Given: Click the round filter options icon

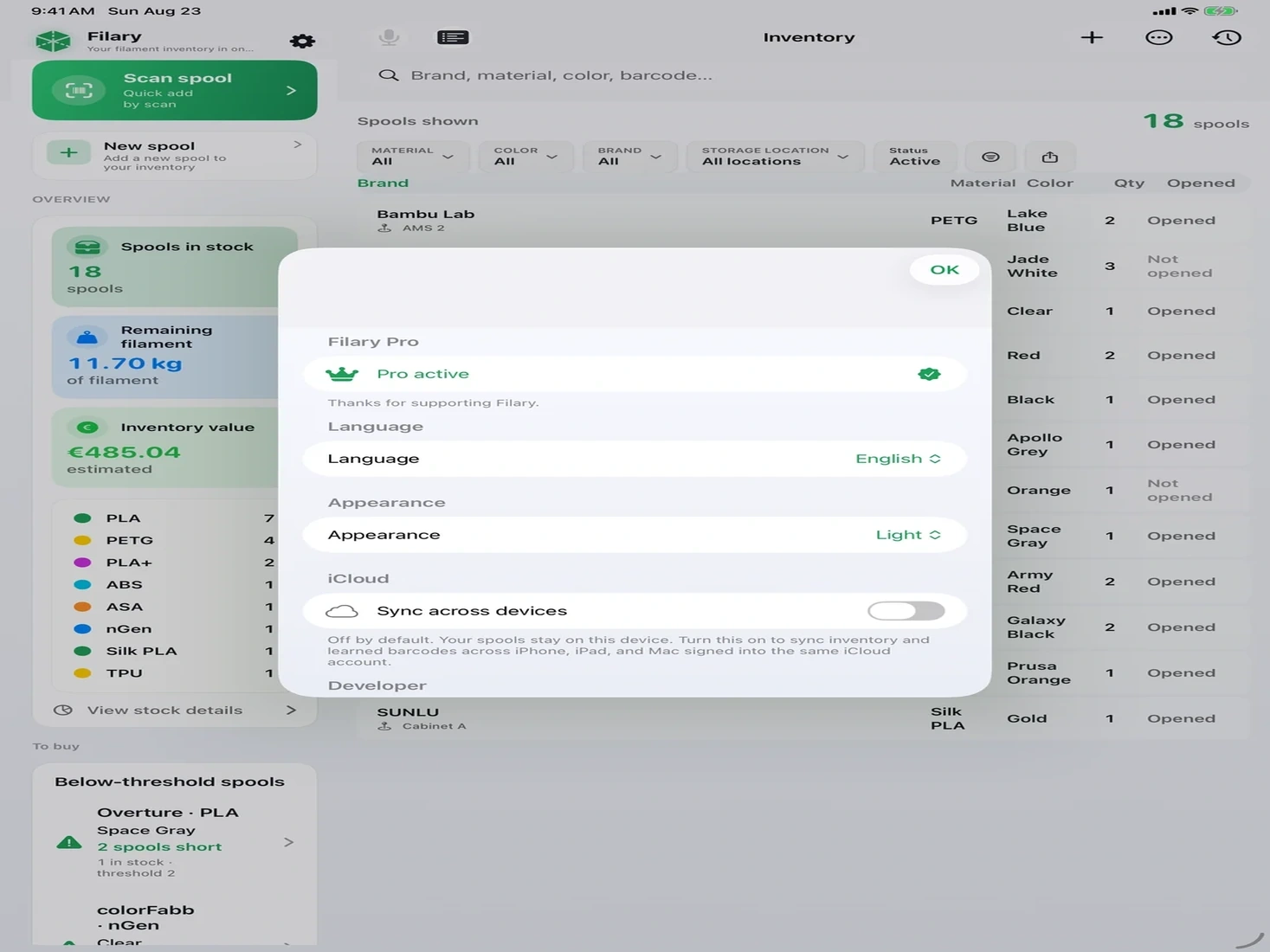Looking at the screenshot, I should 990,157.
